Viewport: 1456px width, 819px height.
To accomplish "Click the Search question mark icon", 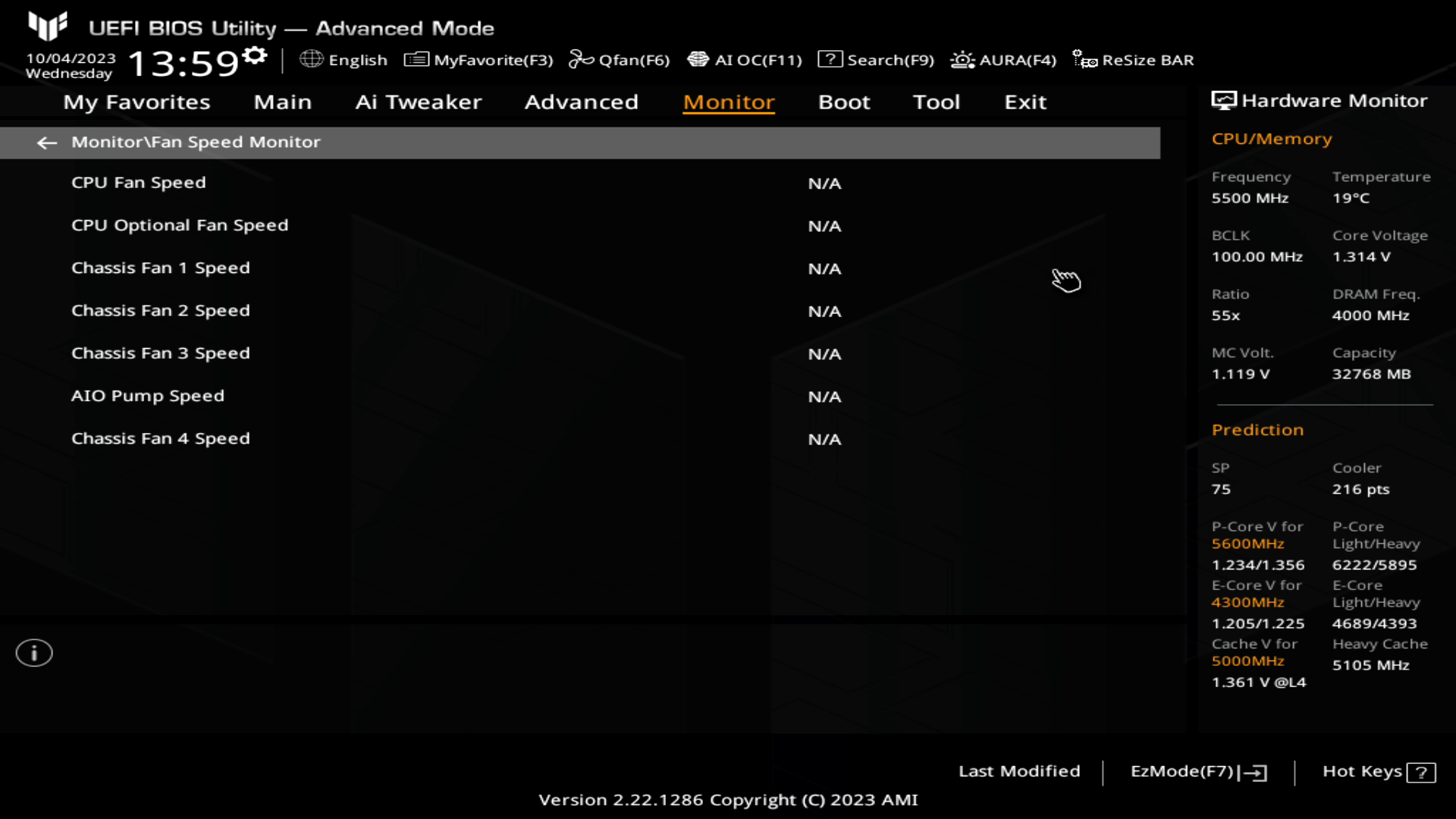I will pos(830,59).
